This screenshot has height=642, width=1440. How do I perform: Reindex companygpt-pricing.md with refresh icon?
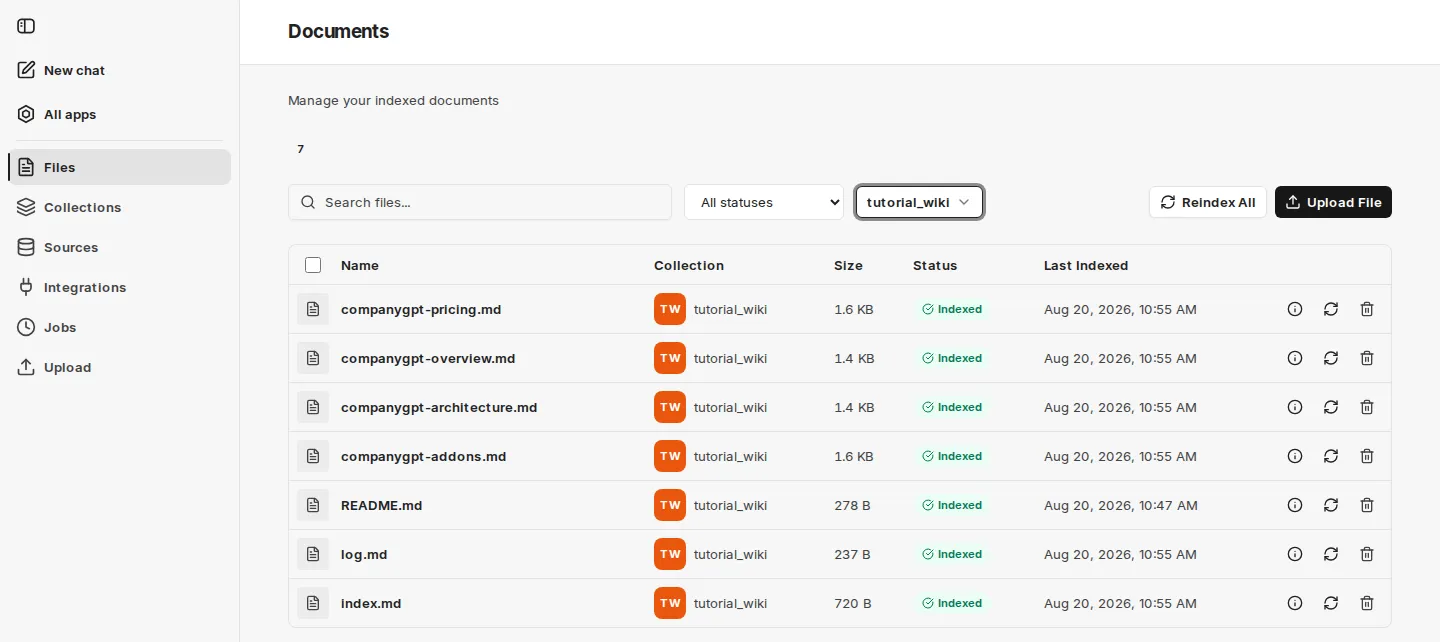(x=1331, y=309)
